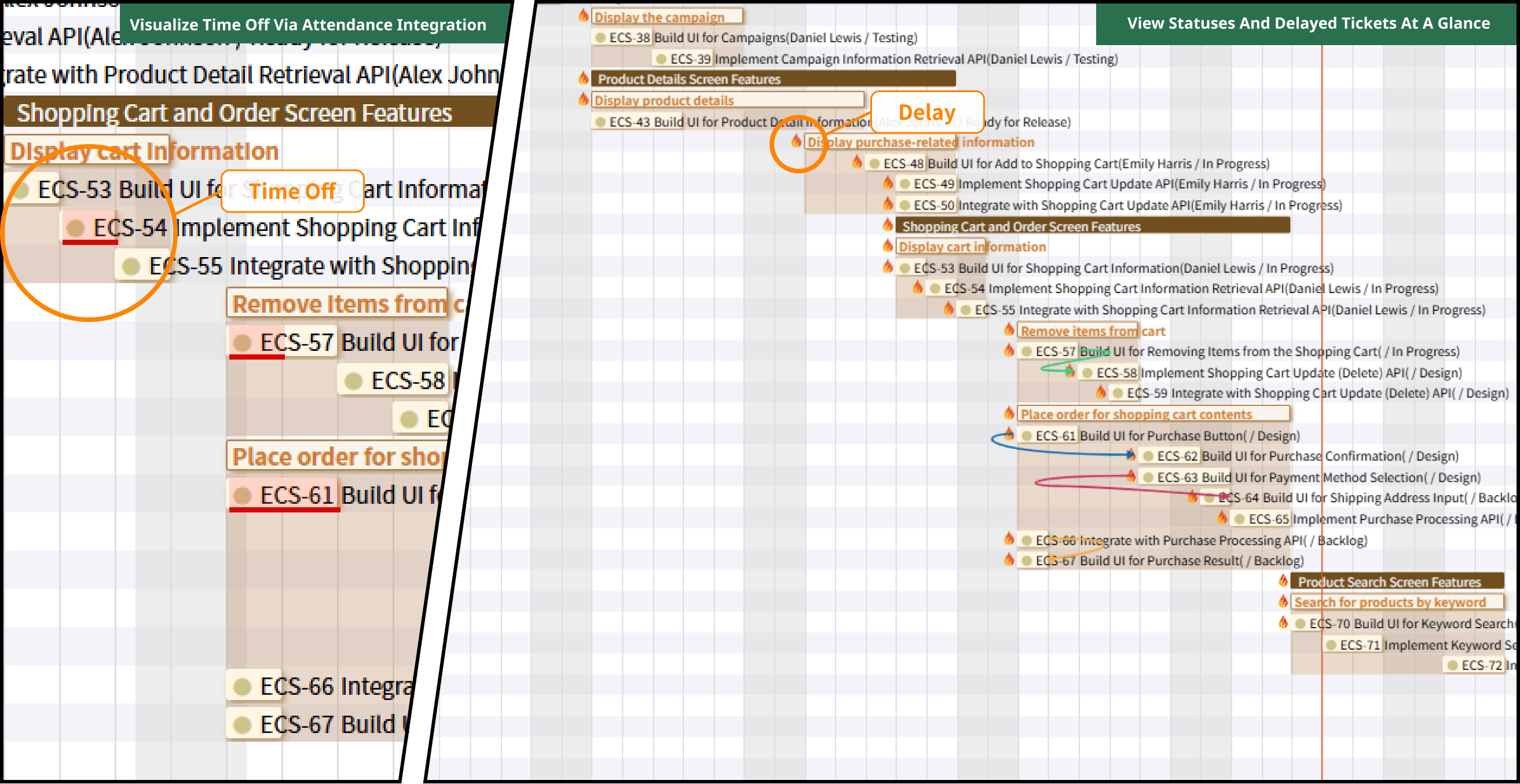Click the Time Off callout label
Screen dimensions: 1520x784
click(x=292, y=191)
